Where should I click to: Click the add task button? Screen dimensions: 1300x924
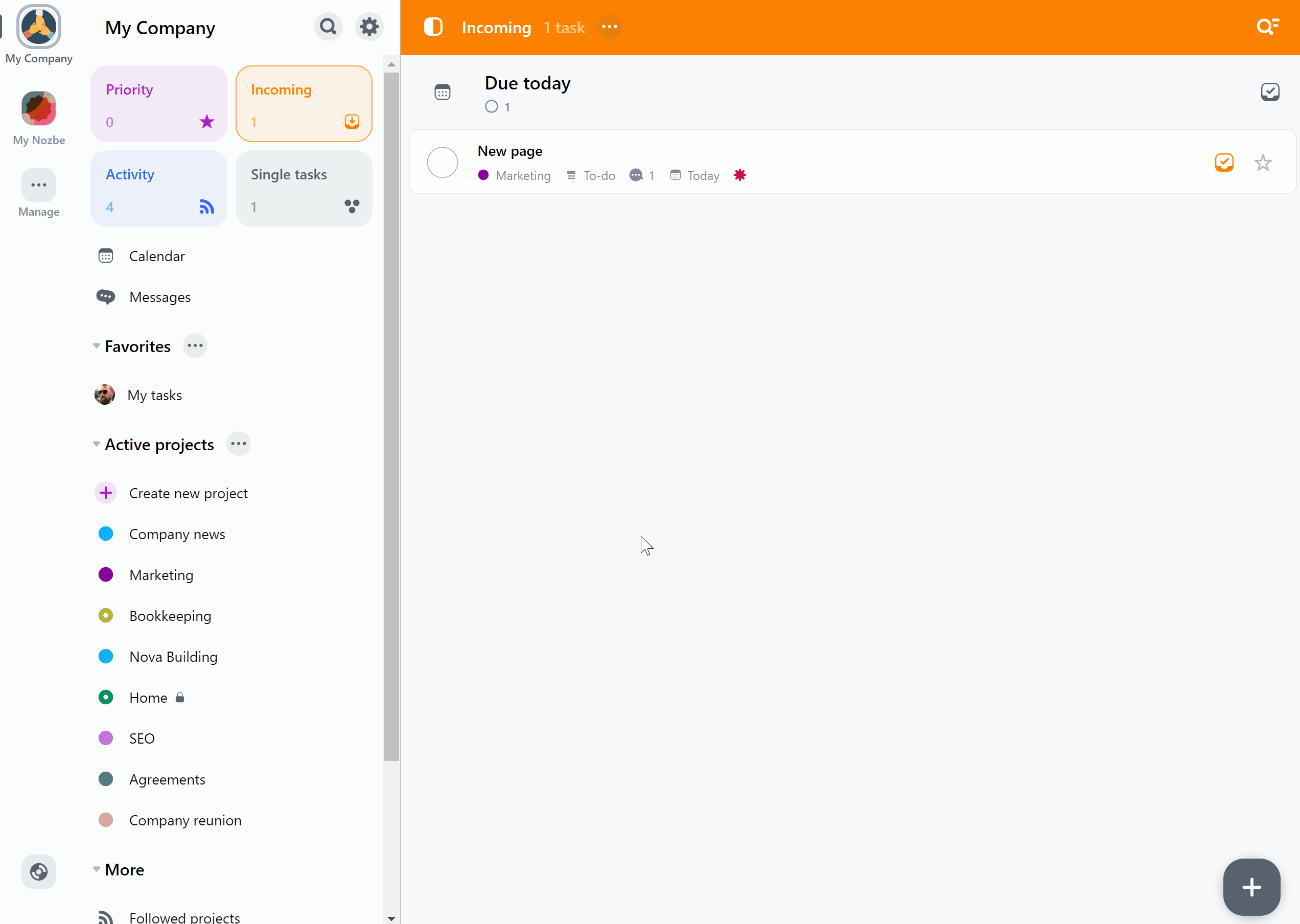1252,887
